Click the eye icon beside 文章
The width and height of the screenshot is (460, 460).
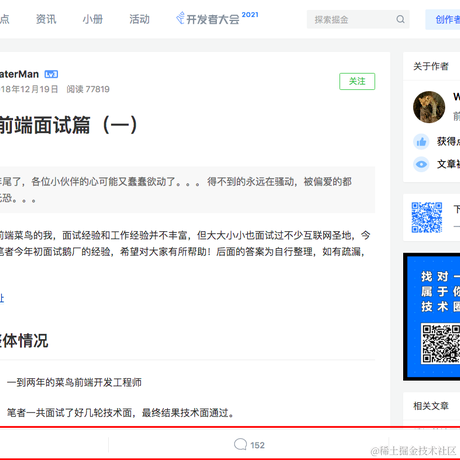coord(421,164)
